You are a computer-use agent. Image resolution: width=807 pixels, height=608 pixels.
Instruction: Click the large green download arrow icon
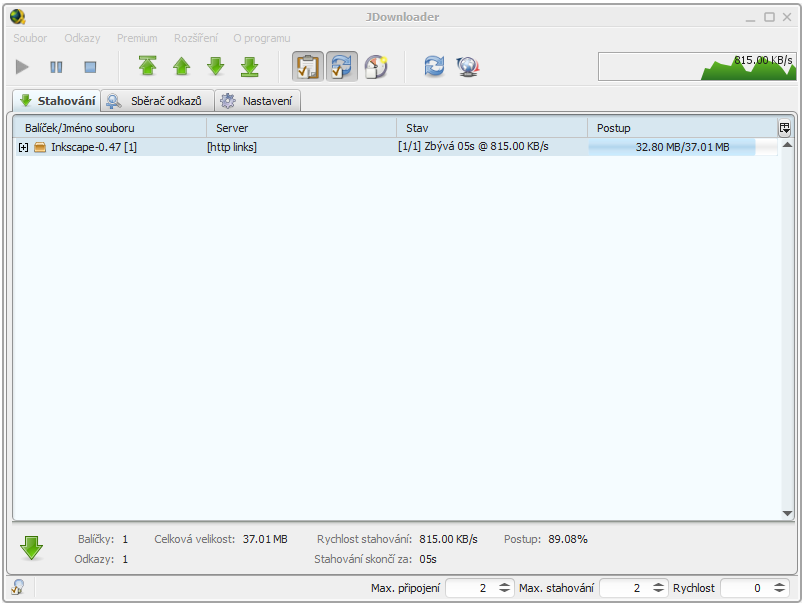coord(32,548)
